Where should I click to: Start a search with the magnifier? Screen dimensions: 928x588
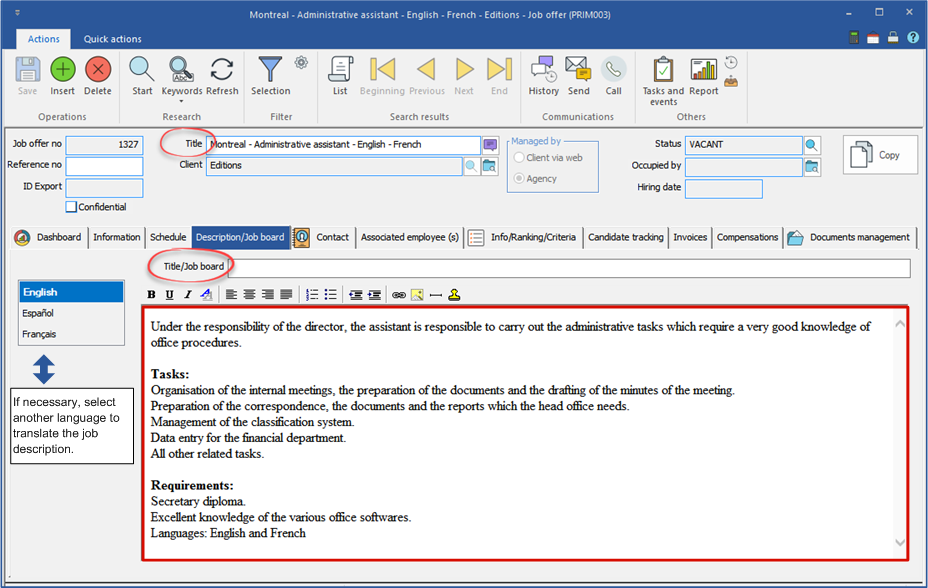coord(142,70)
